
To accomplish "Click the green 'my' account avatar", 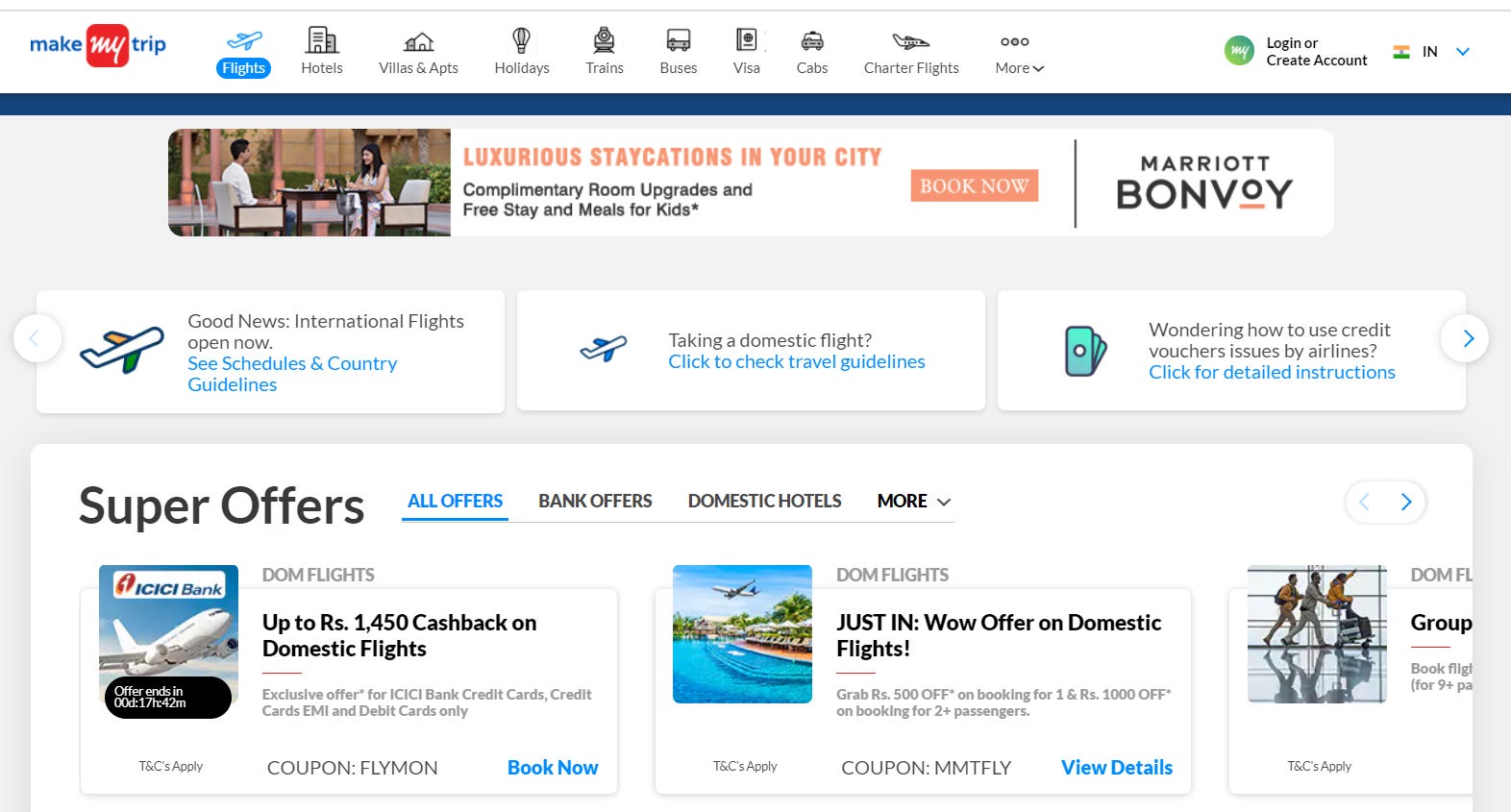I will tap(1240, 50).
